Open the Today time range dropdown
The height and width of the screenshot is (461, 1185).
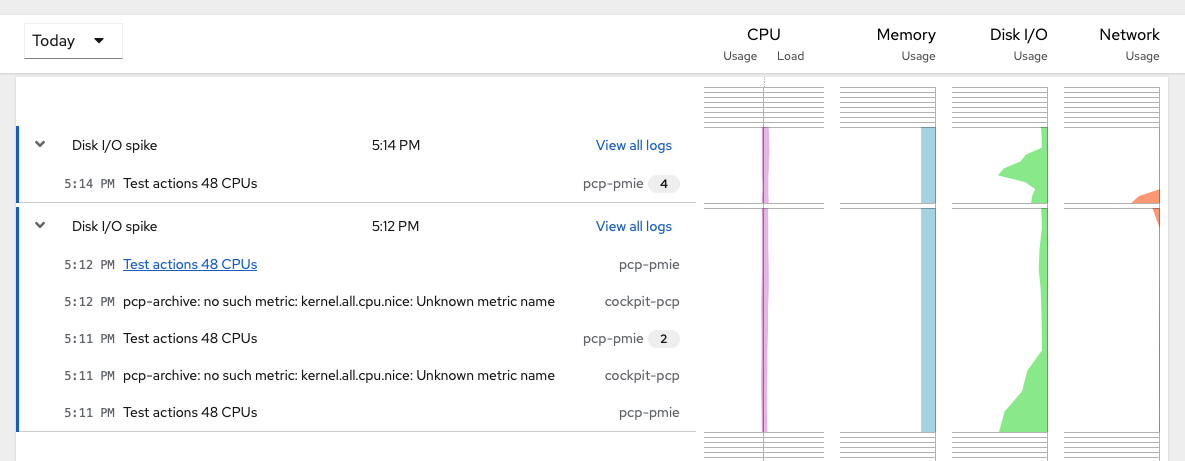point(73,41)
